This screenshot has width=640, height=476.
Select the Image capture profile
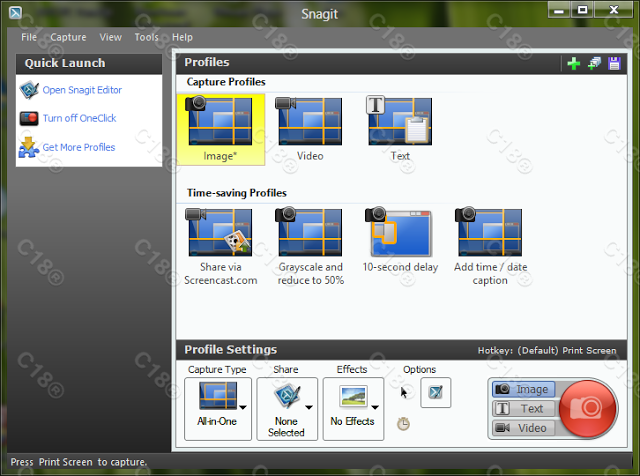(220, 129)
